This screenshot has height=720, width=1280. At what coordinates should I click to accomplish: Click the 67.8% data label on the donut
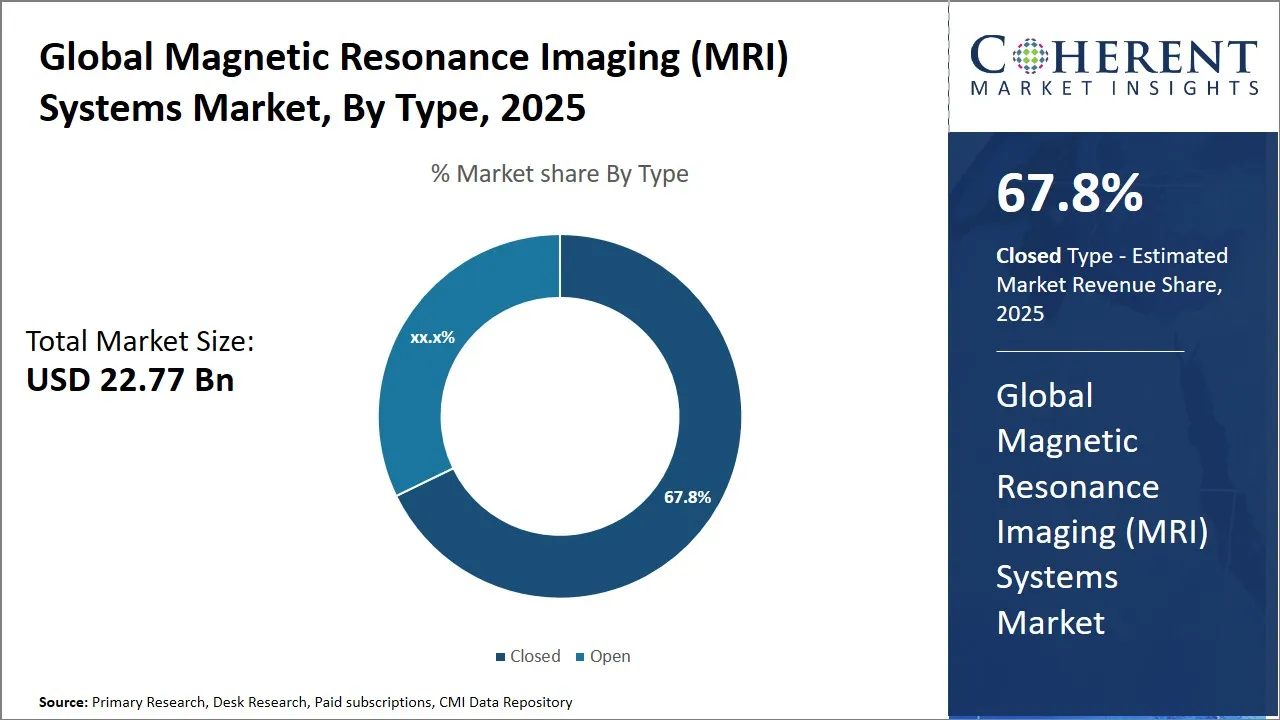point(687,497)
